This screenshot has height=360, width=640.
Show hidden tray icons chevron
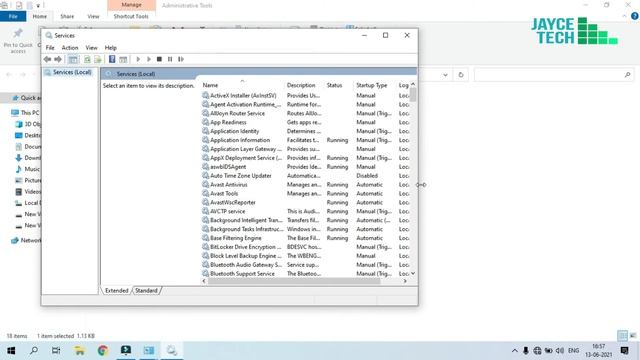[515, 351]
